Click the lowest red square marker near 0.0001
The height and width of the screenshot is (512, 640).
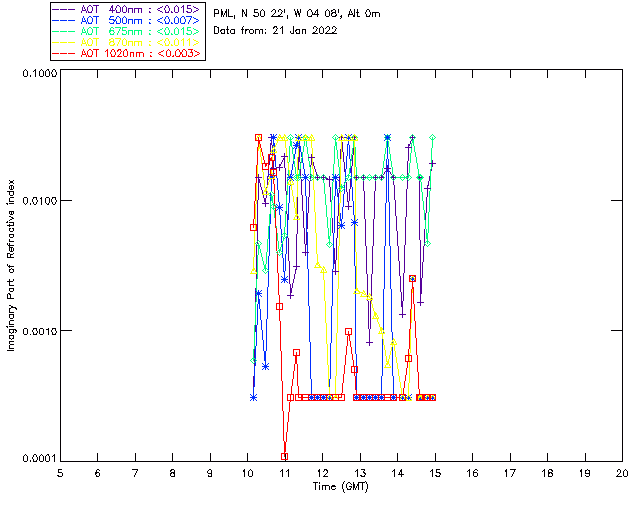pyautogui.click(x=284, y=456)
